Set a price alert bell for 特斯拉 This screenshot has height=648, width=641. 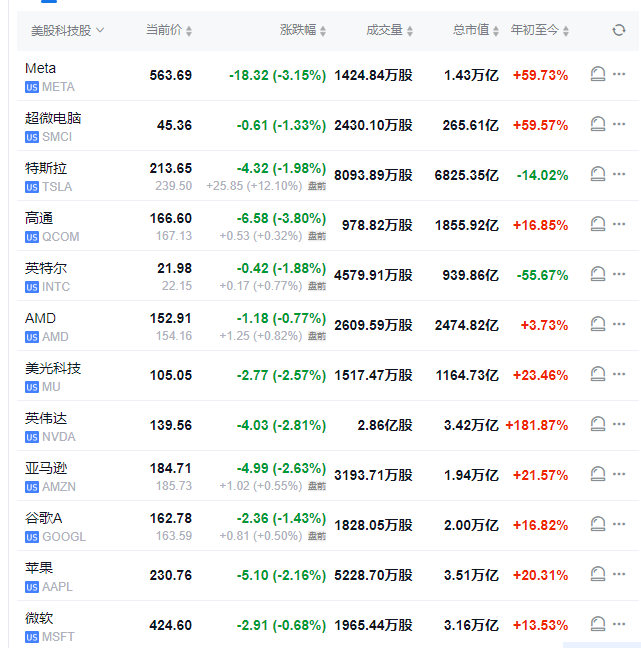point(598,174)
